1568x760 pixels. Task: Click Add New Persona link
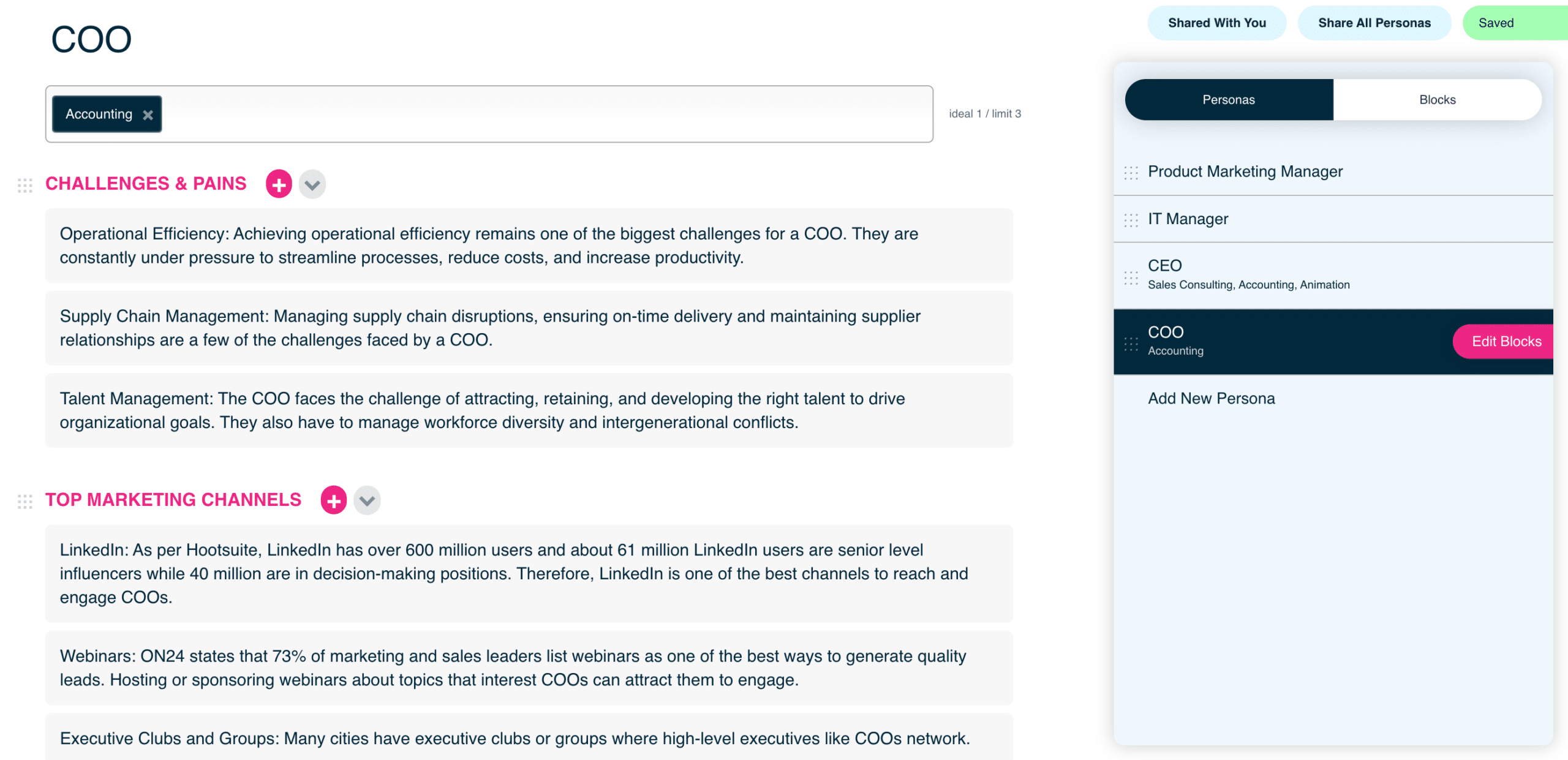pyautogui.click(x=1212, y=397)
